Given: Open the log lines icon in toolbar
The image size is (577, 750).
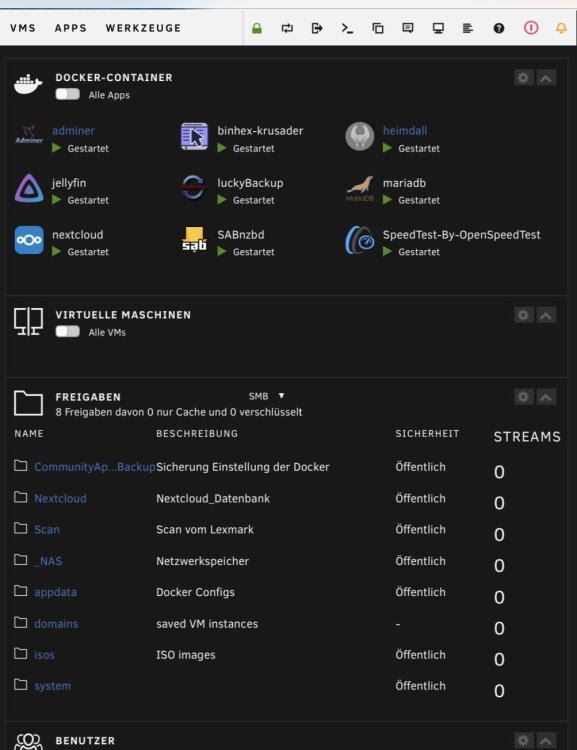Looking at the screenshot, I should coord(468,28).
